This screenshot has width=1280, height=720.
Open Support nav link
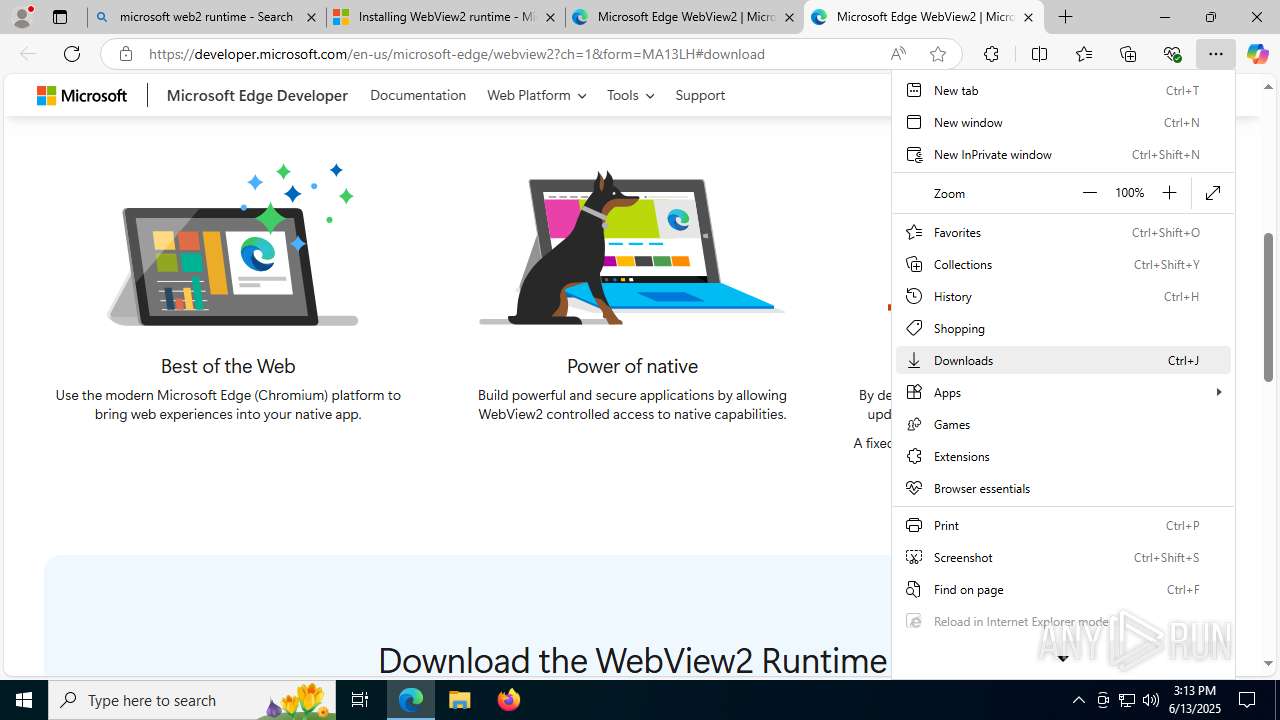[x=700, y=95]
